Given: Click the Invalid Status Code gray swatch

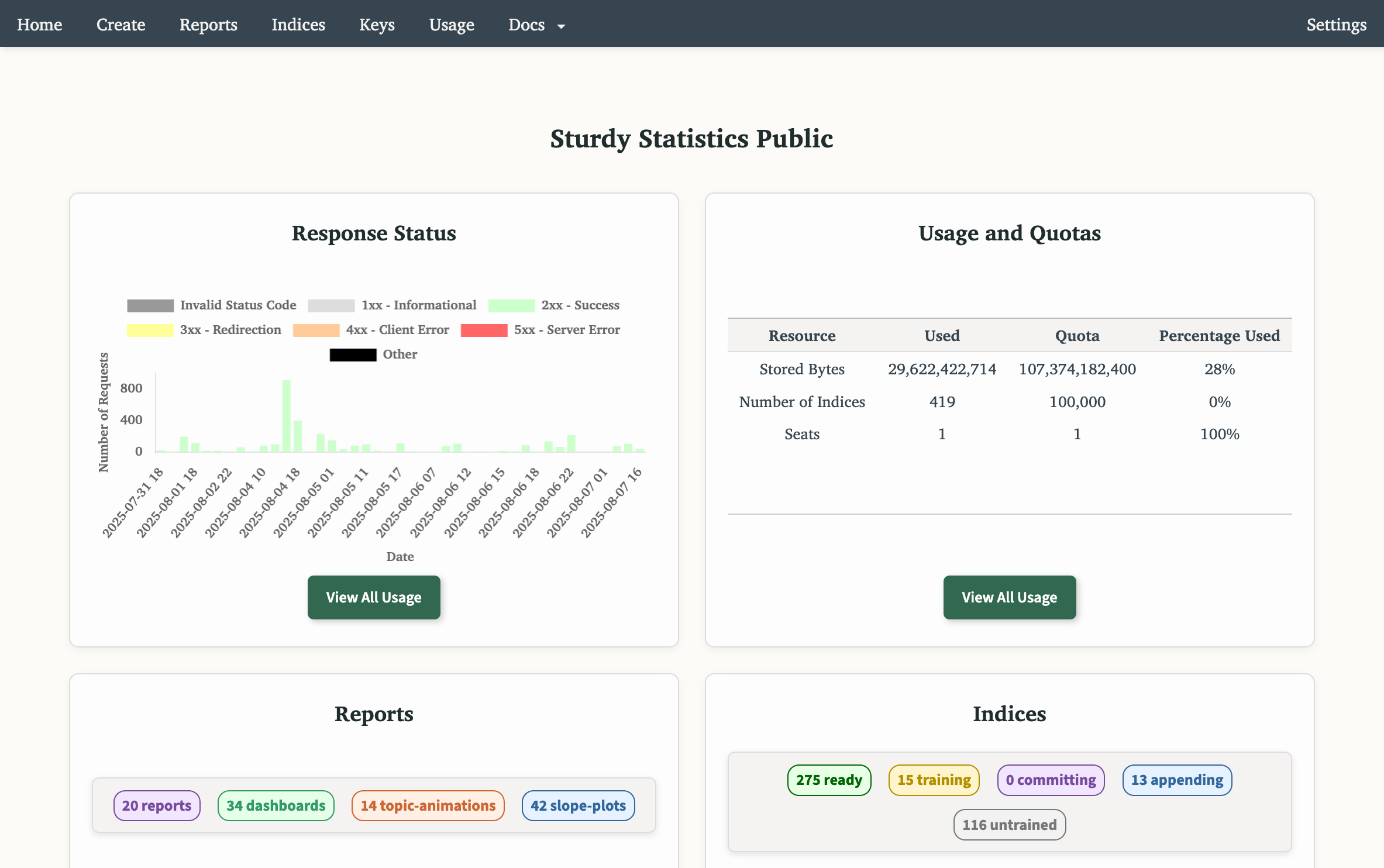Looking at the screenshot, I should [150, 305].
